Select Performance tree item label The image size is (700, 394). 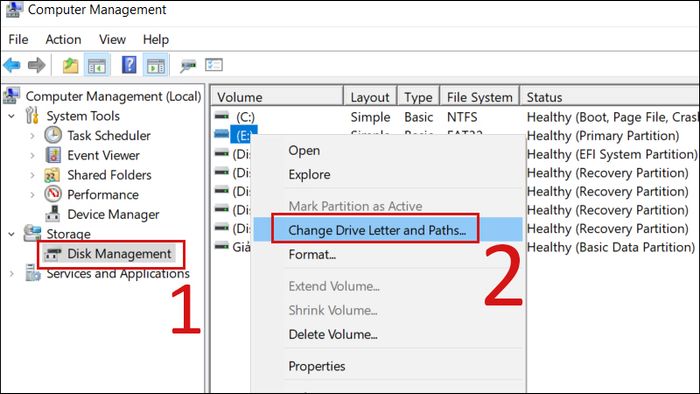click(x=103, y=195)
